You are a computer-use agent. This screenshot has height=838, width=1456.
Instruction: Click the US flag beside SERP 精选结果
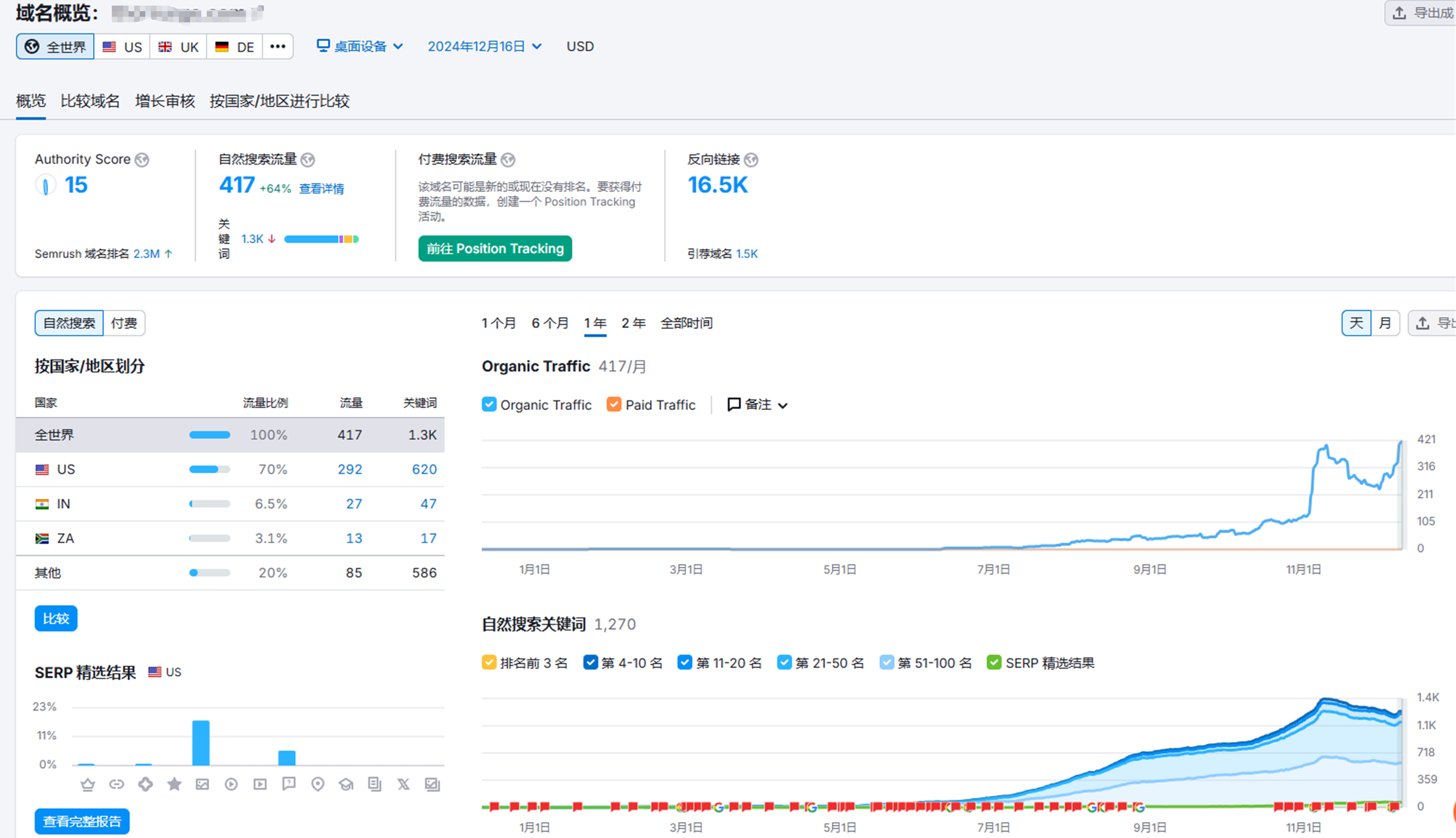click(x=154, y=672)
